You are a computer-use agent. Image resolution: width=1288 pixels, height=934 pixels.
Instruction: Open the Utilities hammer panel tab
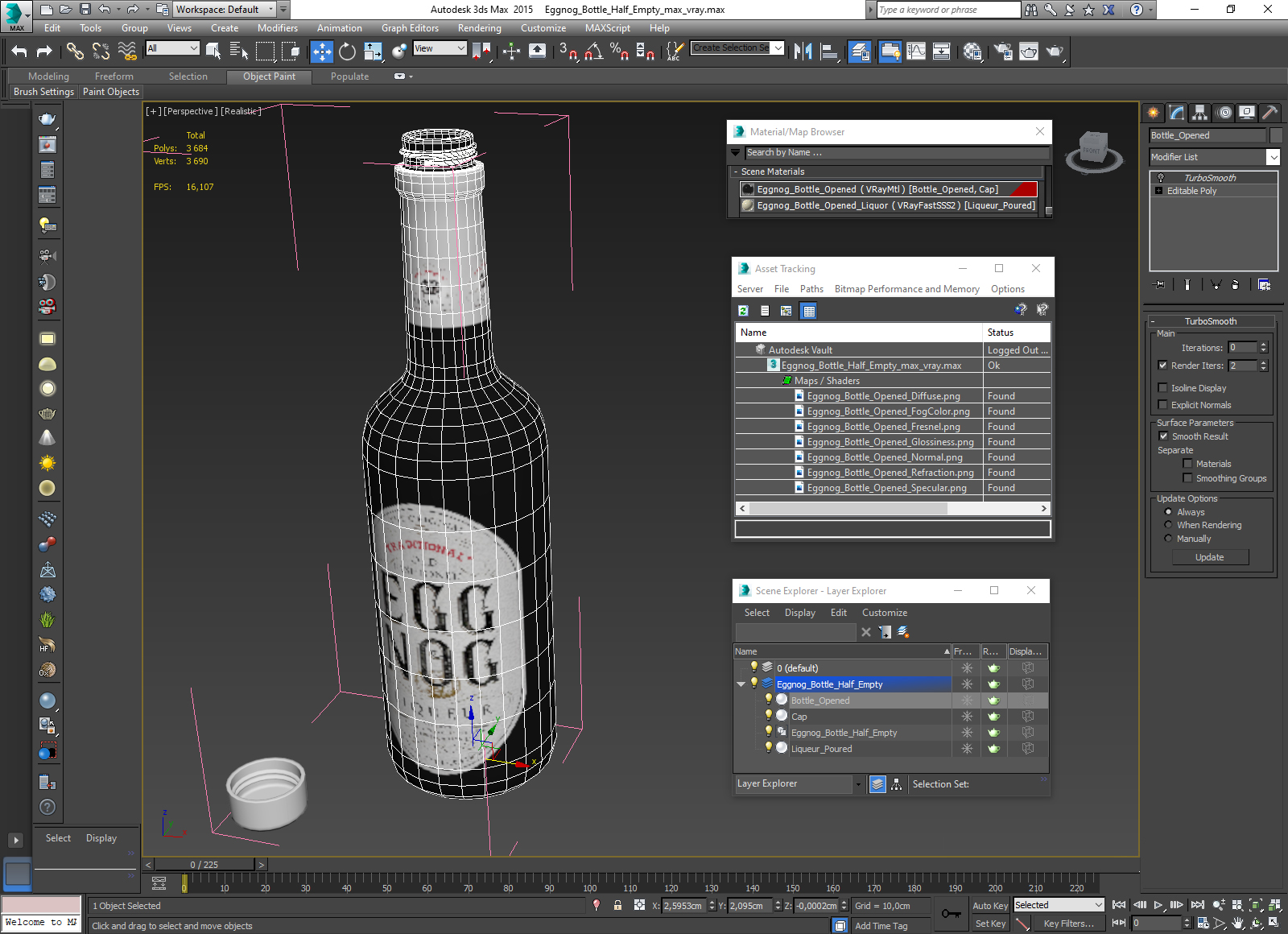(x=1269, y=113)
